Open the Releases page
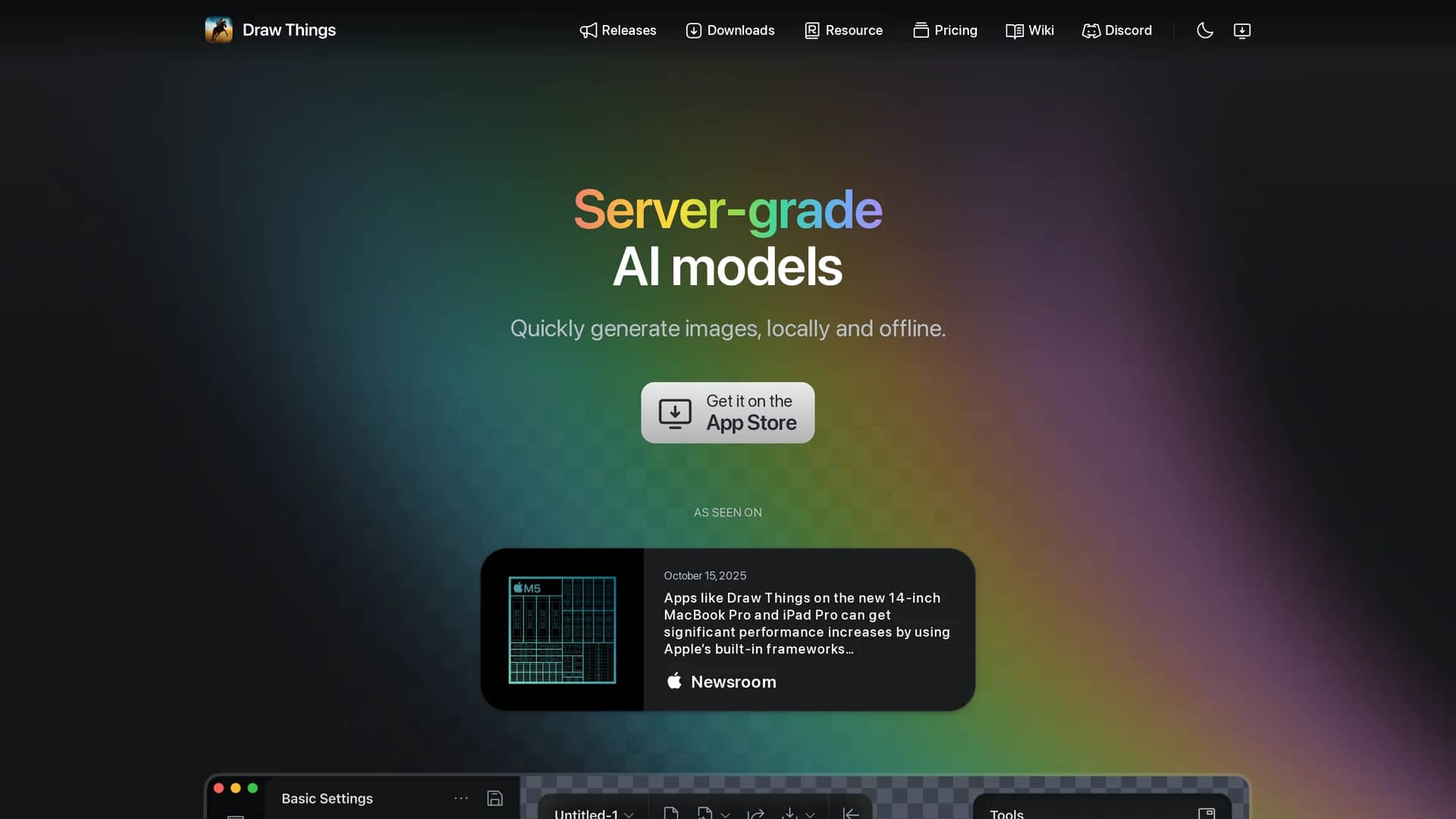Image resolution: width=1456 pixels, height=819 pixels. click(x=618, y=30)
